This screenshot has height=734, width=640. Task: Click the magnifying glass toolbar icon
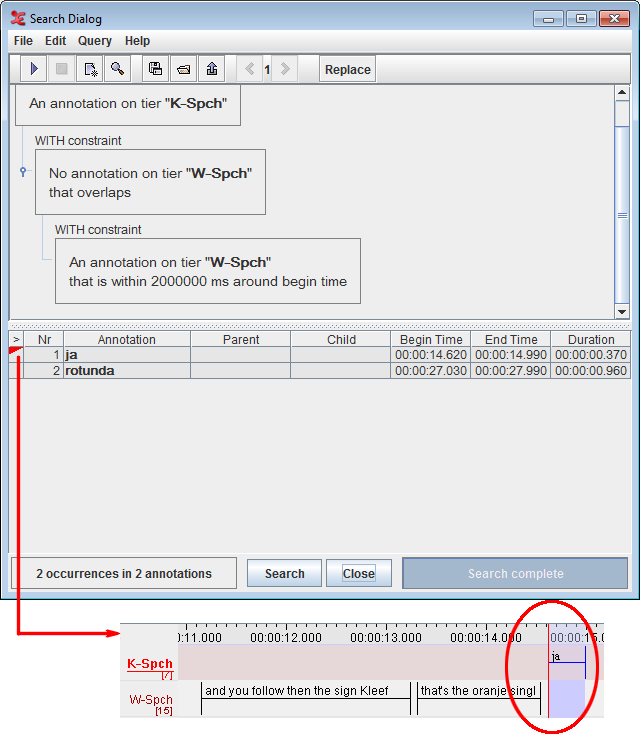[118, 69]
